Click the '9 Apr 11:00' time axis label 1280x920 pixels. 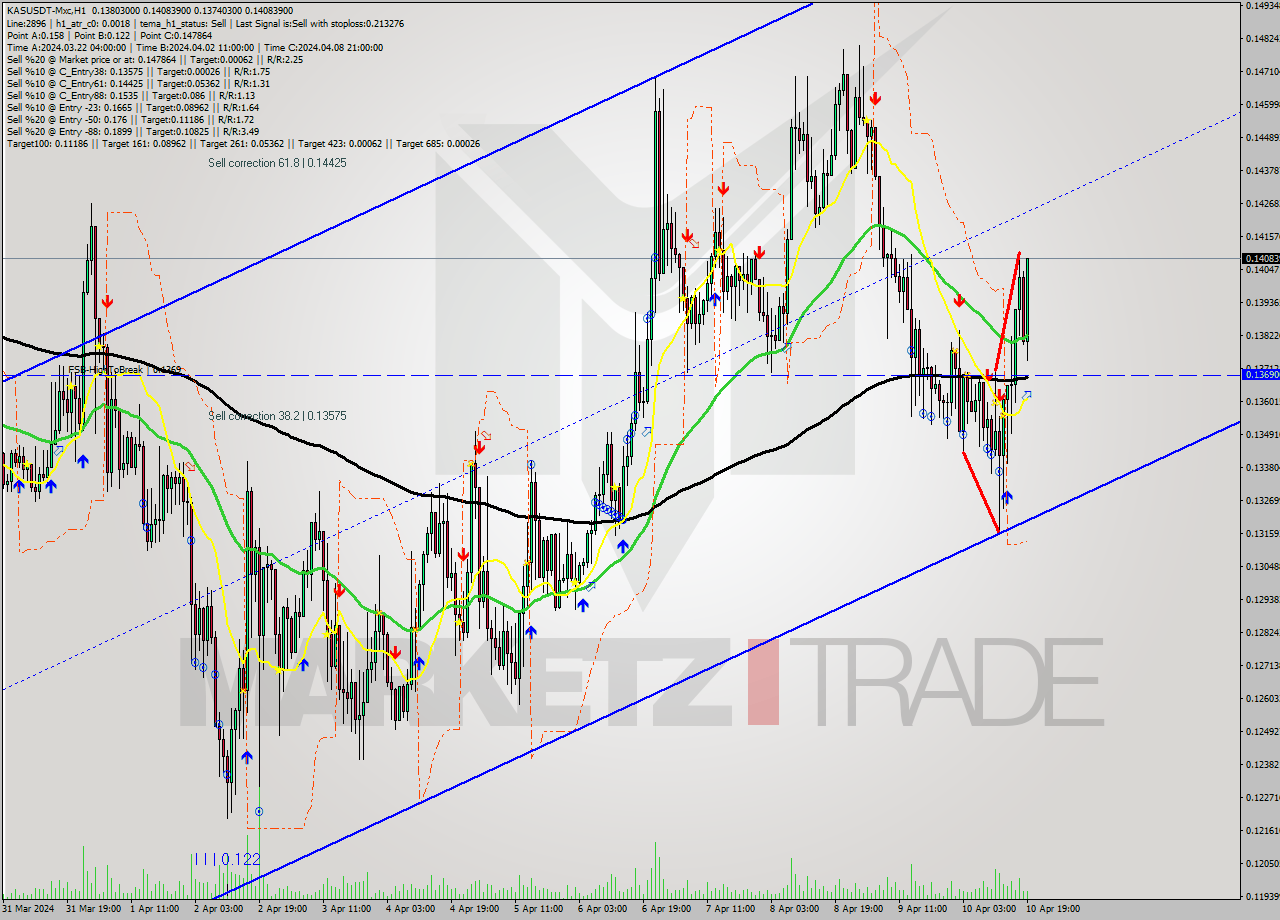(925, 909)
